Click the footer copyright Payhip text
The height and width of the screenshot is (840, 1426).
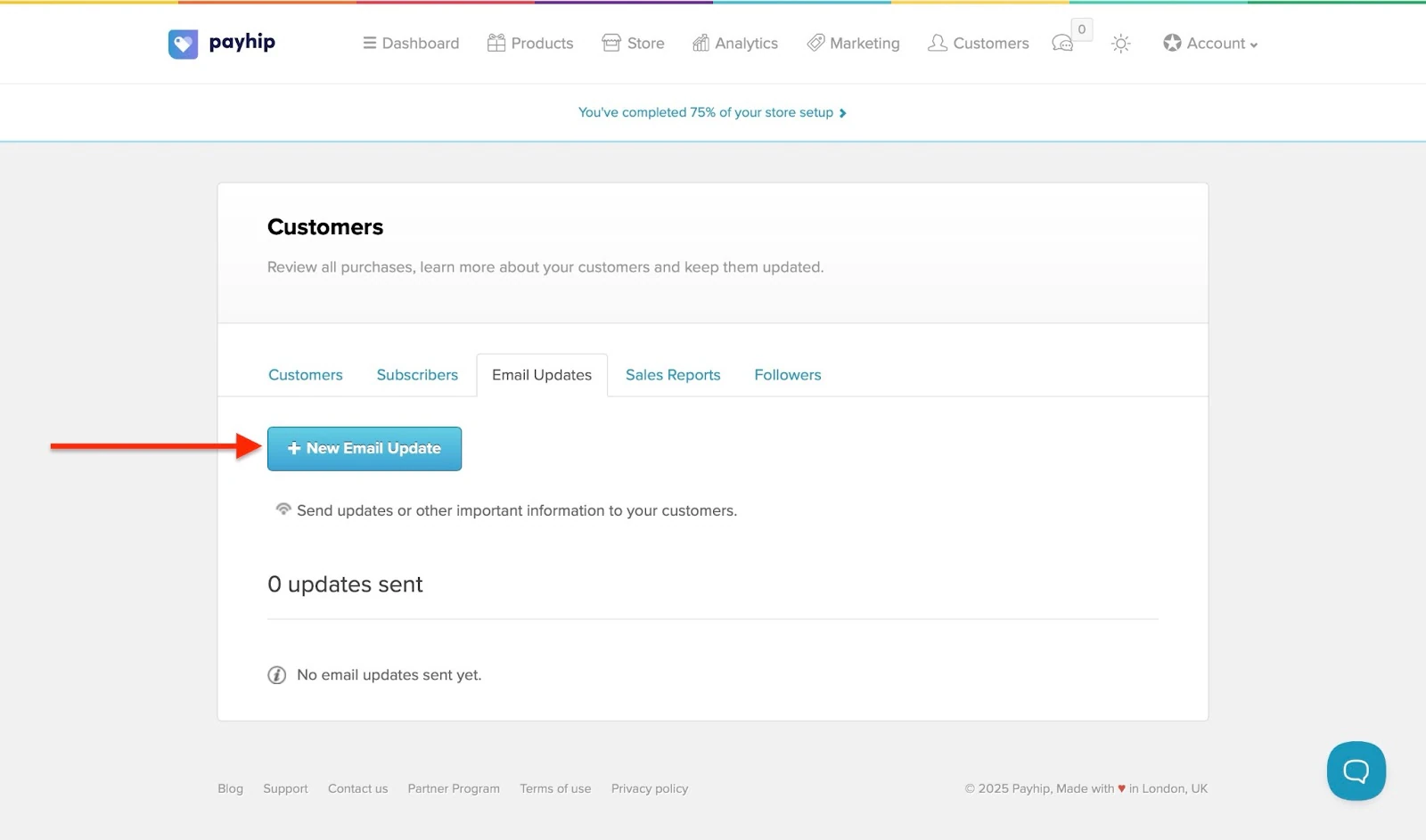click(1086, 788)
